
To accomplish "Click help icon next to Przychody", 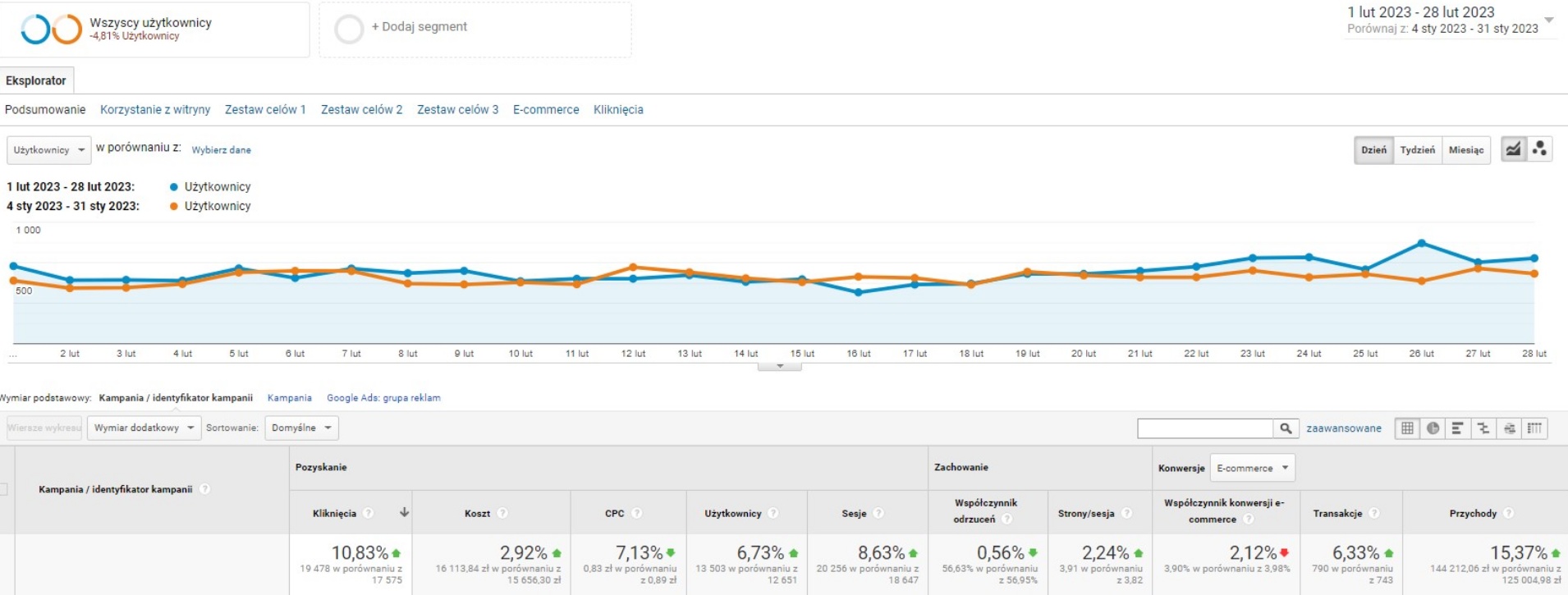I will 1509,513.
